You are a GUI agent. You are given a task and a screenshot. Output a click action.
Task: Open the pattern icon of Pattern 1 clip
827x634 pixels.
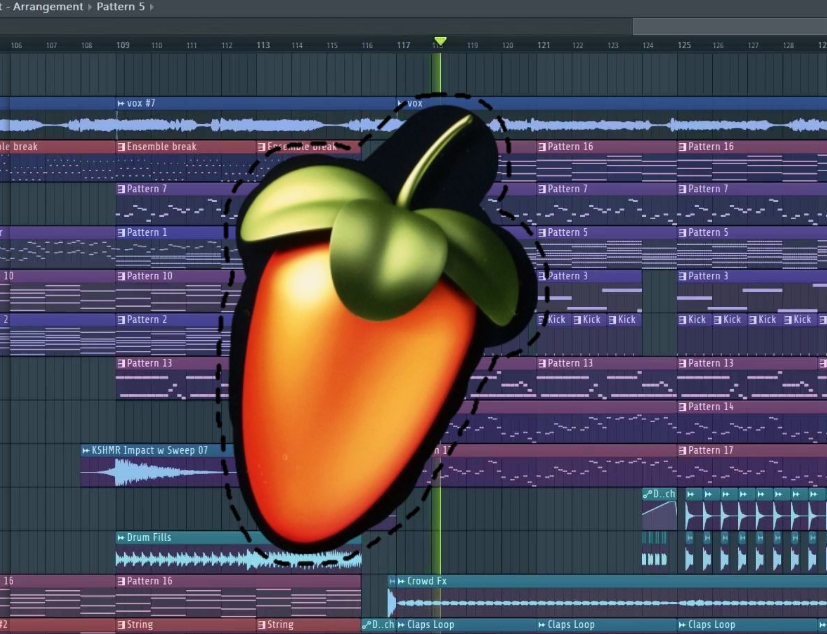121,233
